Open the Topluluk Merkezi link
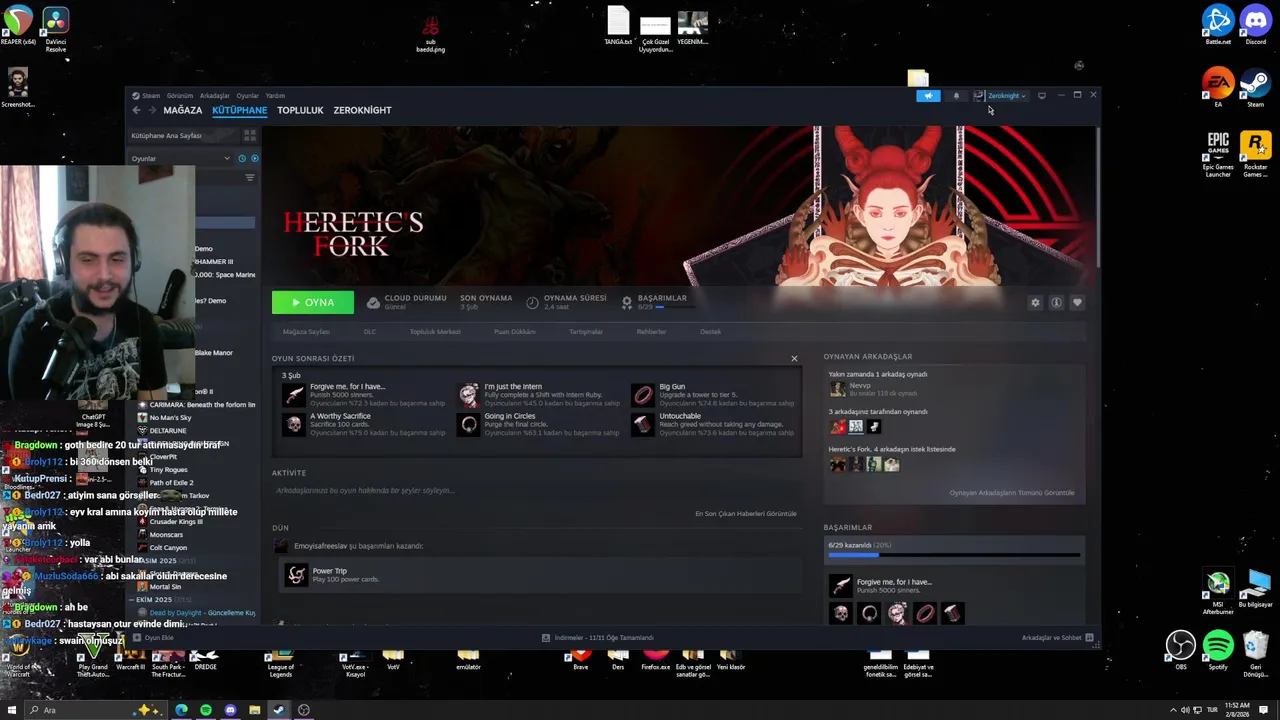The height and width of the screenshot is (720, 1280). tap(435, 332)
